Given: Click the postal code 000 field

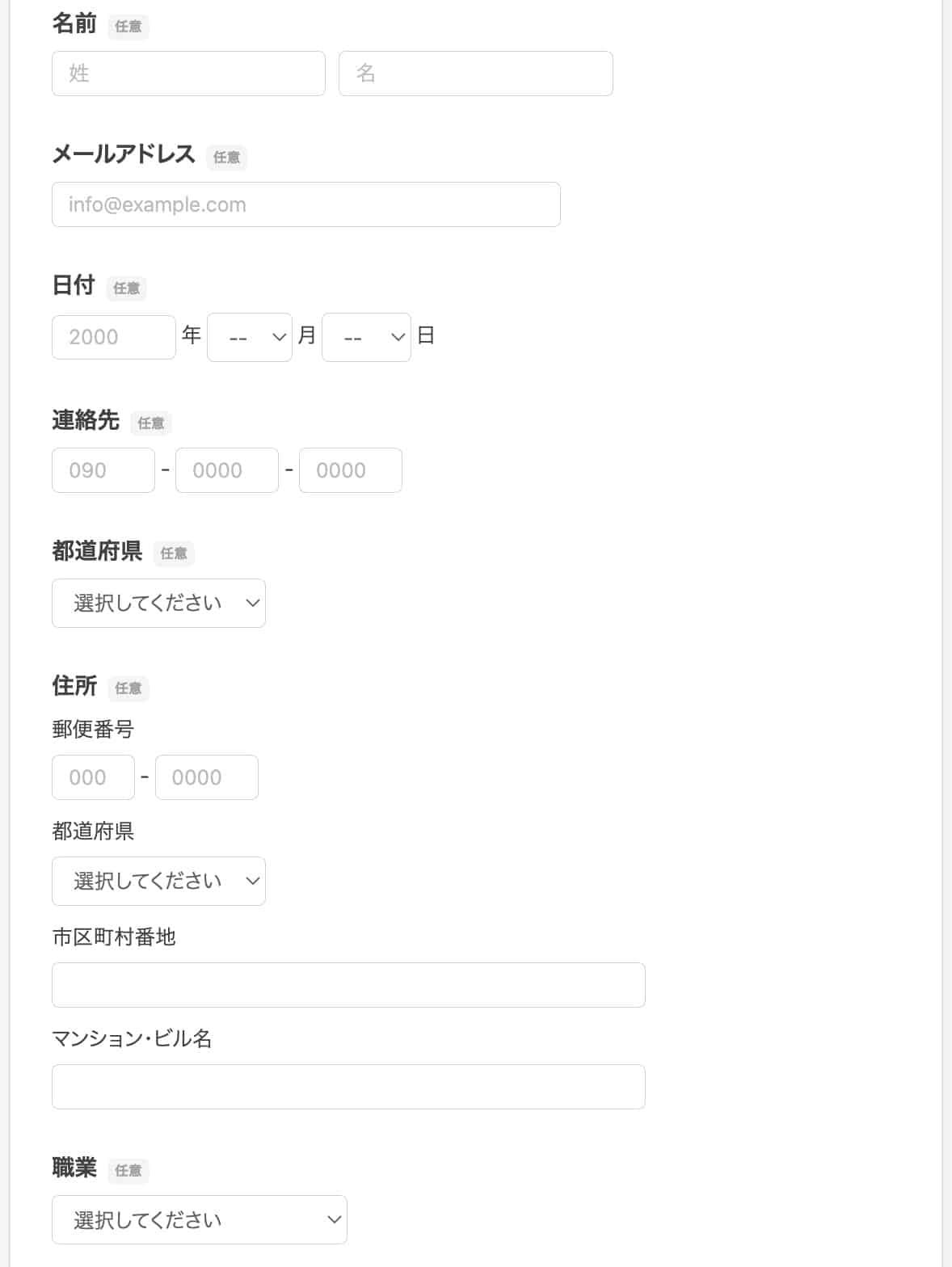Looking at the screenshot, I should [x=92, y=777].
